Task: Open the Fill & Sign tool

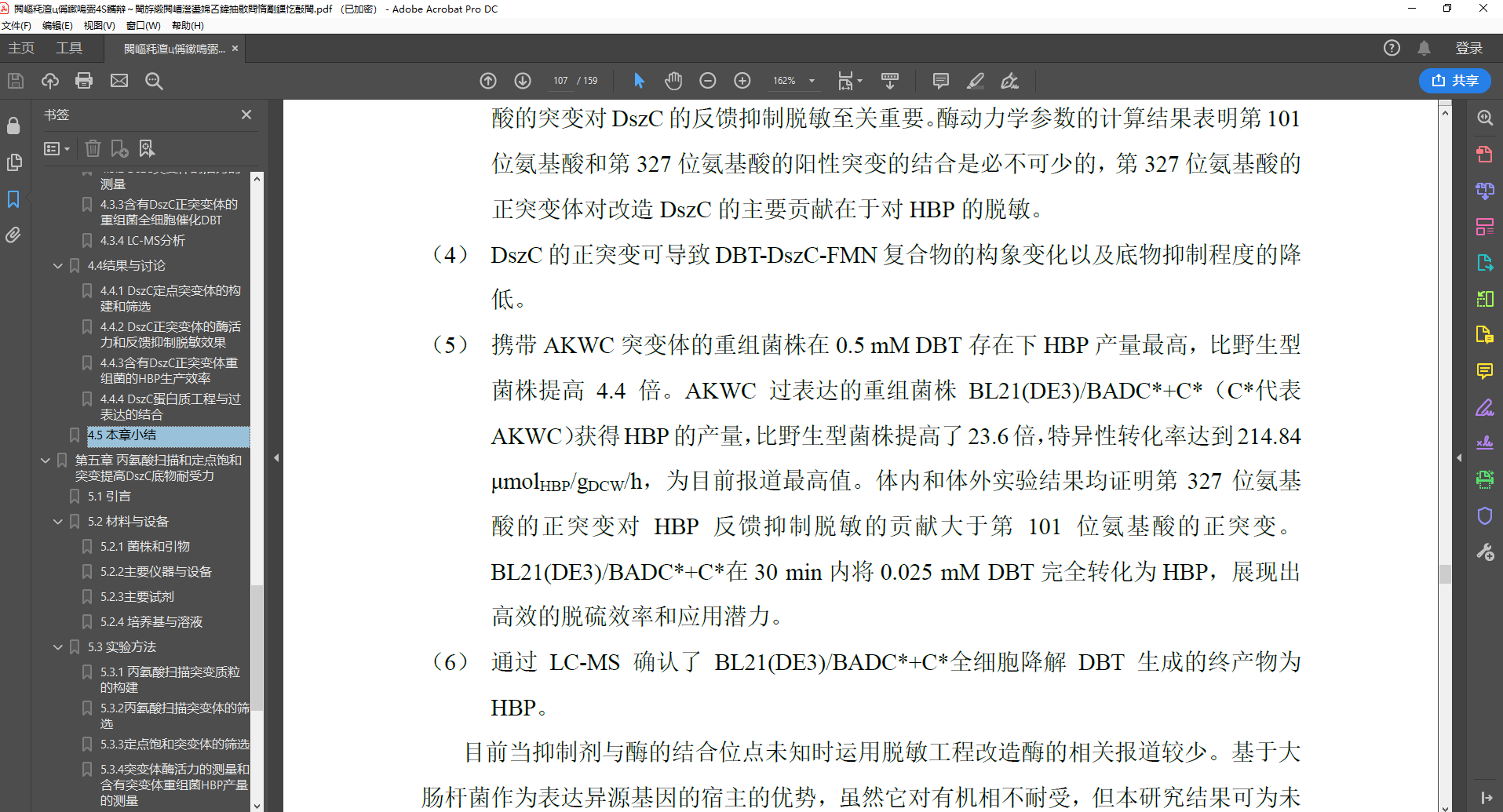Action: click(1484, 407)
